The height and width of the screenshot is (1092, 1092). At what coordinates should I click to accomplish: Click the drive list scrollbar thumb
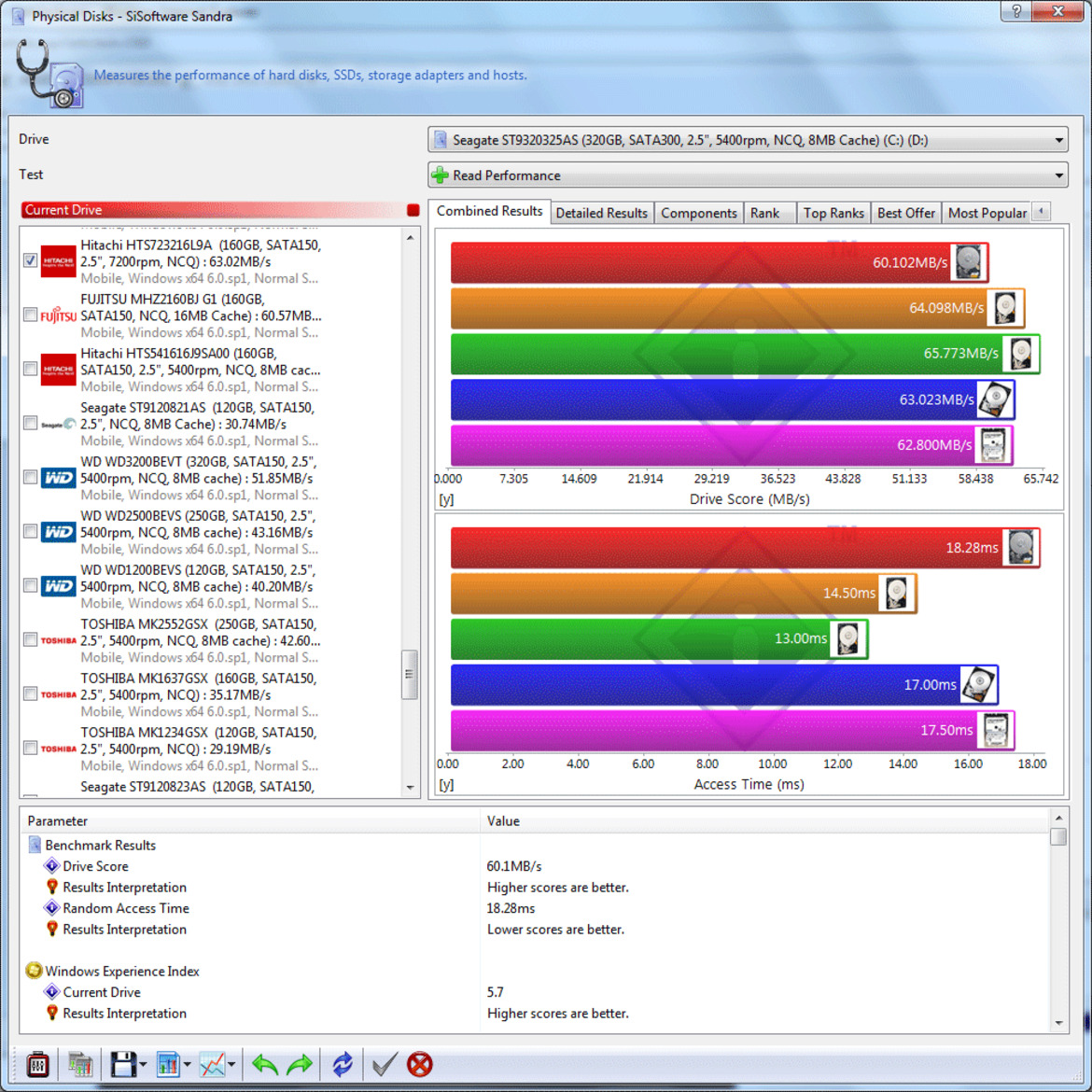pos(410,674)
